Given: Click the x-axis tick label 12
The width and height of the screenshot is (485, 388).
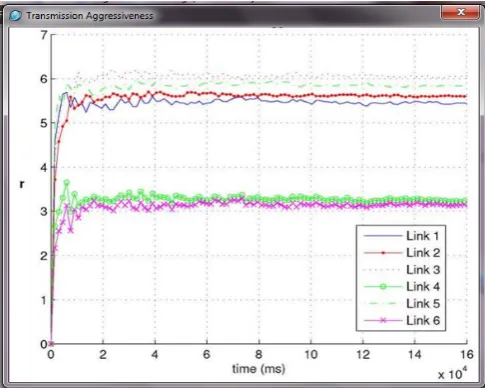Looking at the screenshot, I should pyautogui.click(x=363, y=354).
